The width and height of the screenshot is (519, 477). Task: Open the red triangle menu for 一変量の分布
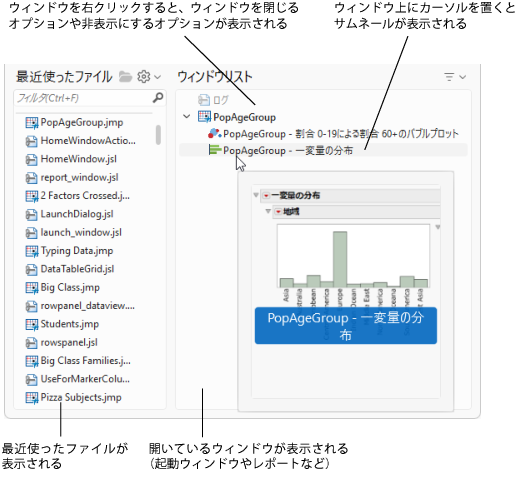(266, 195)
